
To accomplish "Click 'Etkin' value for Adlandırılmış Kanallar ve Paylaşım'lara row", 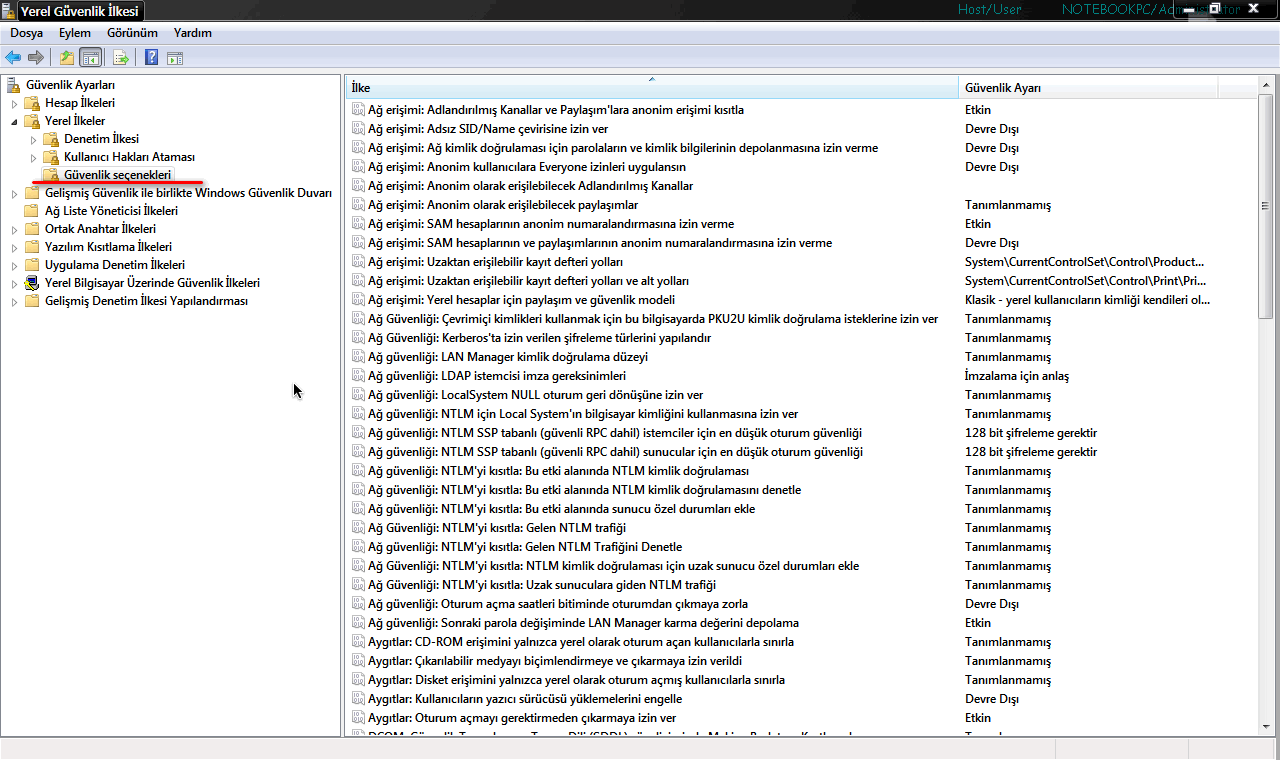I will pos(978,110).
